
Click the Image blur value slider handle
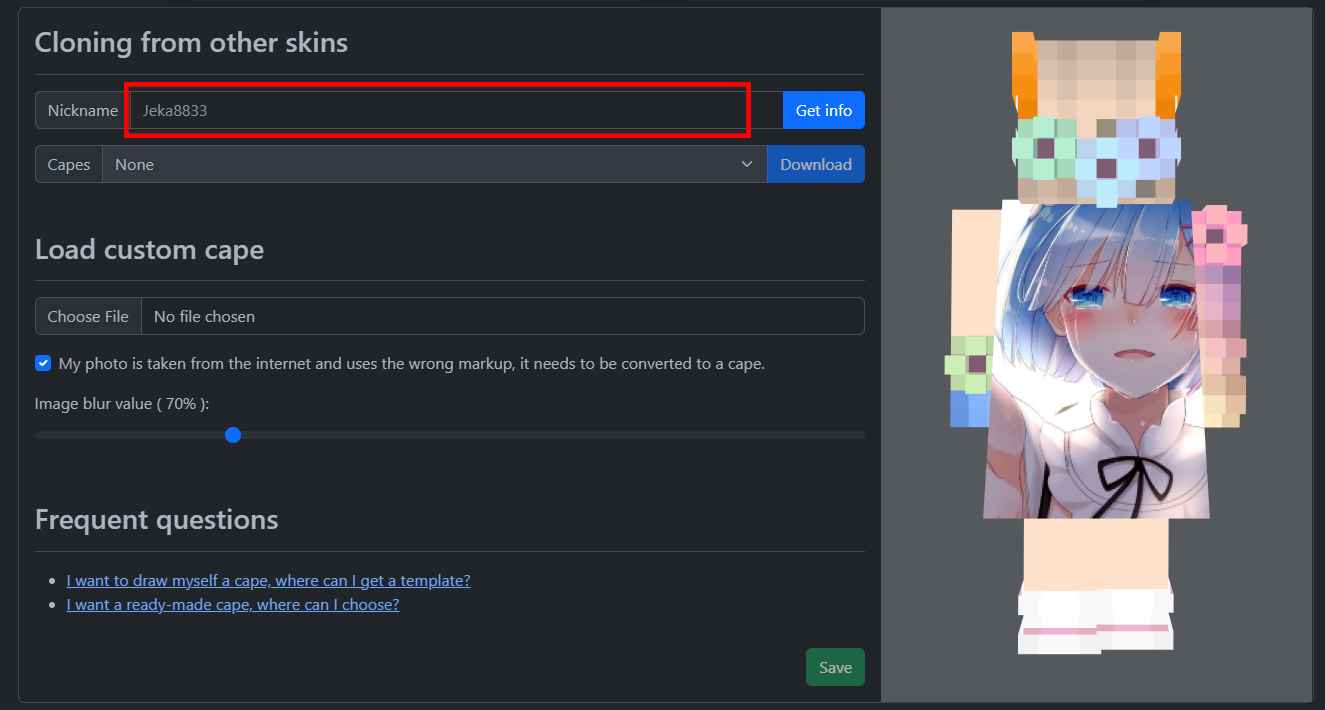coord(233,435)
